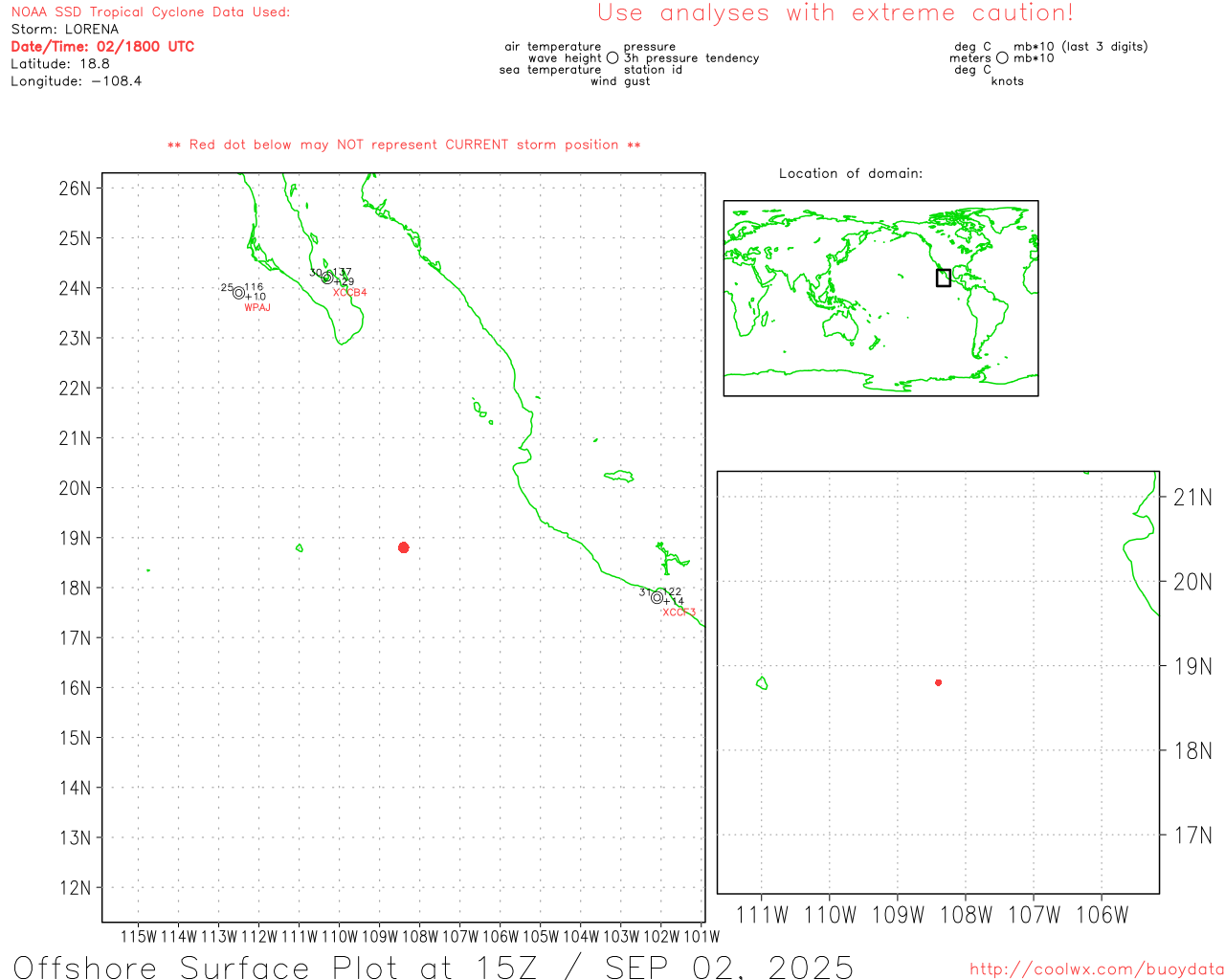This screenshot has height=980, width=1225.
Task: Click the island outline in the zoomed inset map
Action: point(762,683)
